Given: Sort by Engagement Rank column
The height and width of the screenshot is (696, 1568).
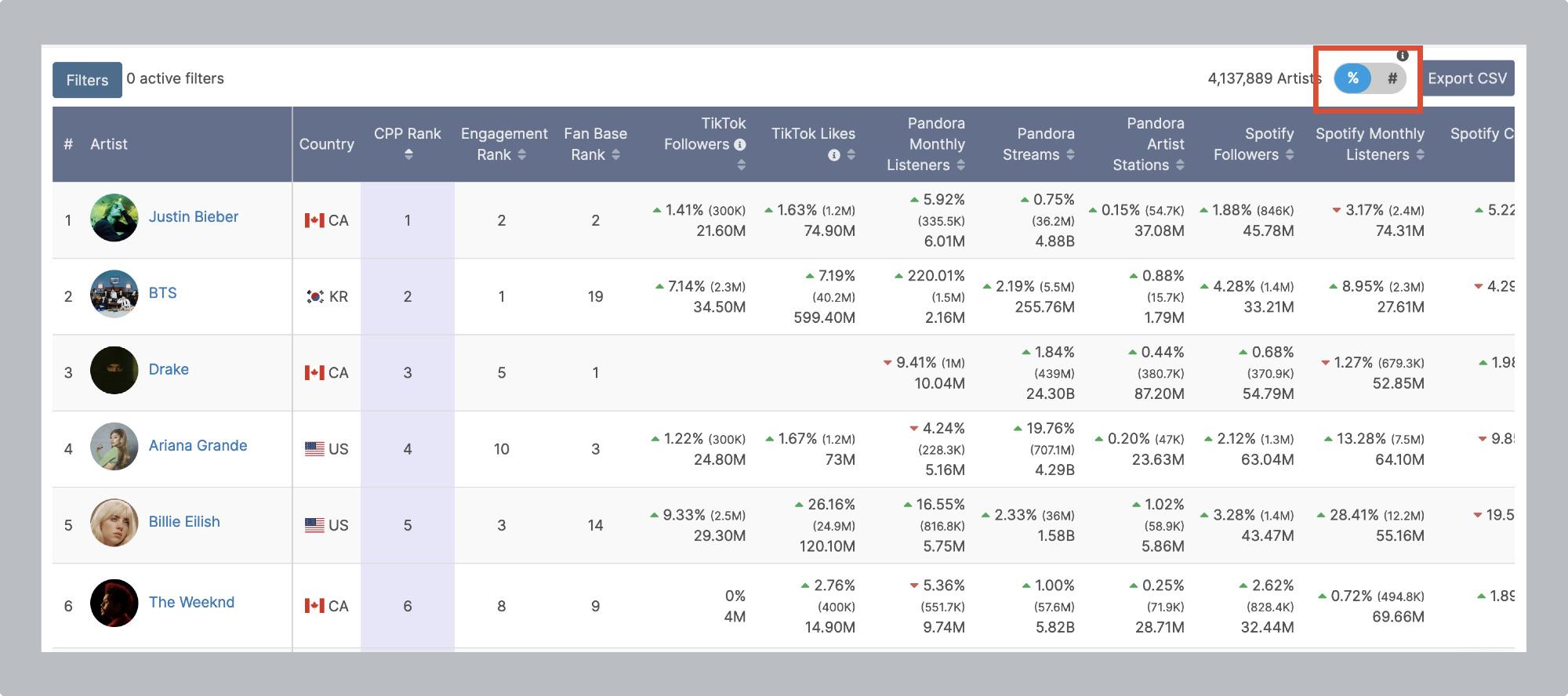Looking at the screenshot, I should pos(521,154).
